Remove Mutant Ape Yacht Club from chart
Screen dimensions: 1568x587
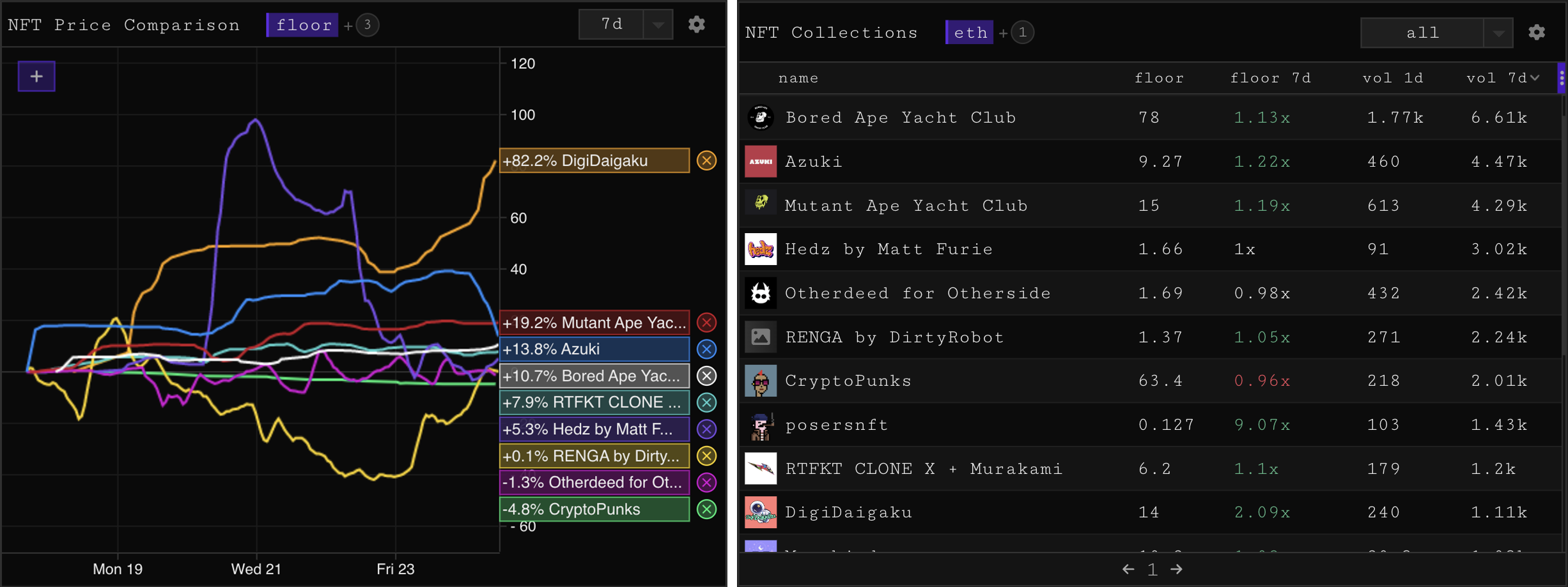coord(706,323)
